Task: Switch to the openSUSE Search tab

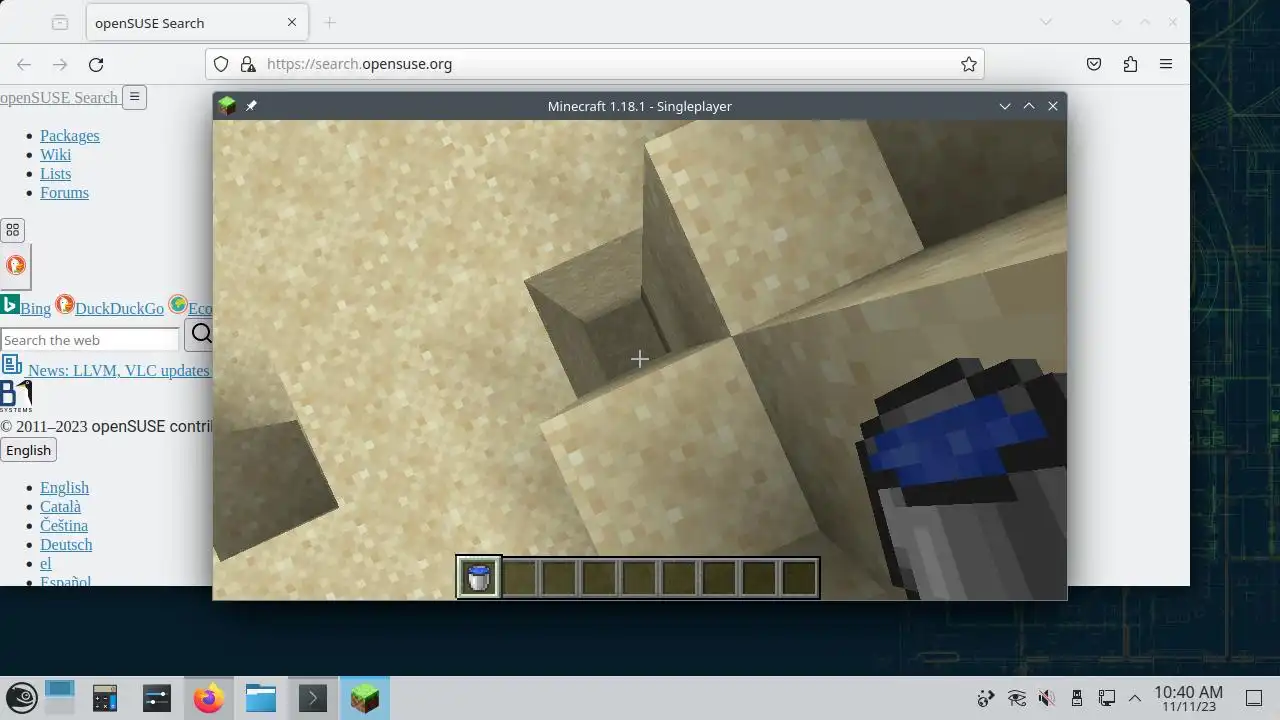Action: coord(197,22)
